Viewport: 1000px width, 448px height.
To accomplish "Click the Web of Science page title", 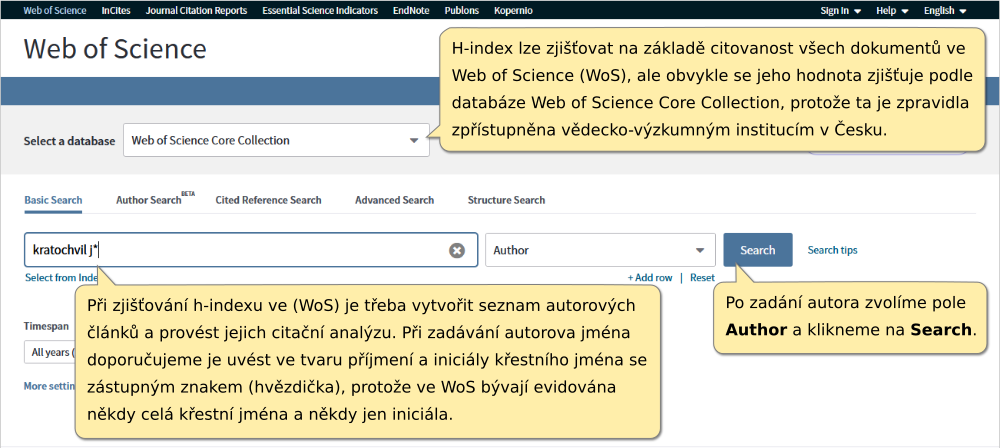I will pyautogui.click(x=115, y=49).
